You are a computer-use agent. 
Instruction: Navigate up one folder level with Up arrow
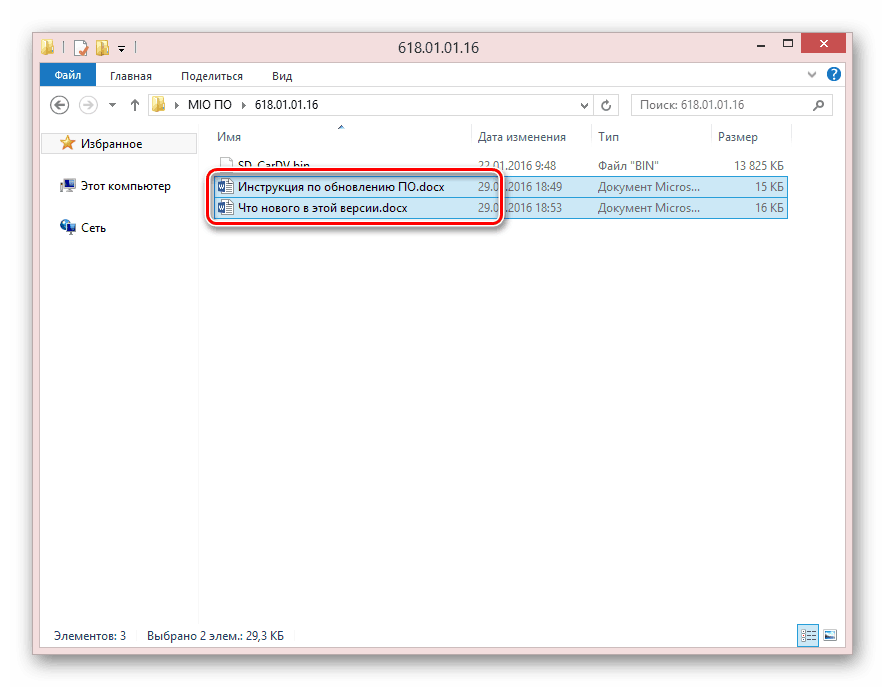click(x=133, y=105)
